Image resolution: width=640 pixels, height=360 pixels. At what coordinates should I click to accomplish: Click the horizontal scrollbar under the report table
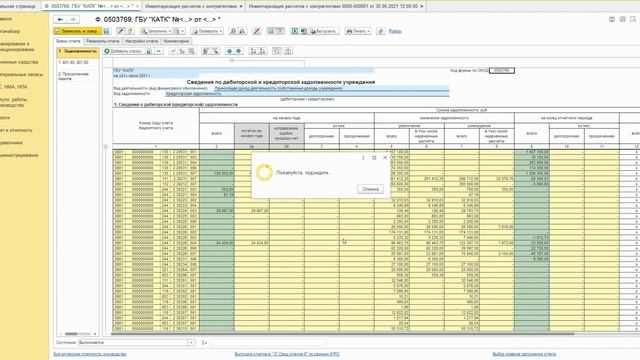click(x=342, y=334)
